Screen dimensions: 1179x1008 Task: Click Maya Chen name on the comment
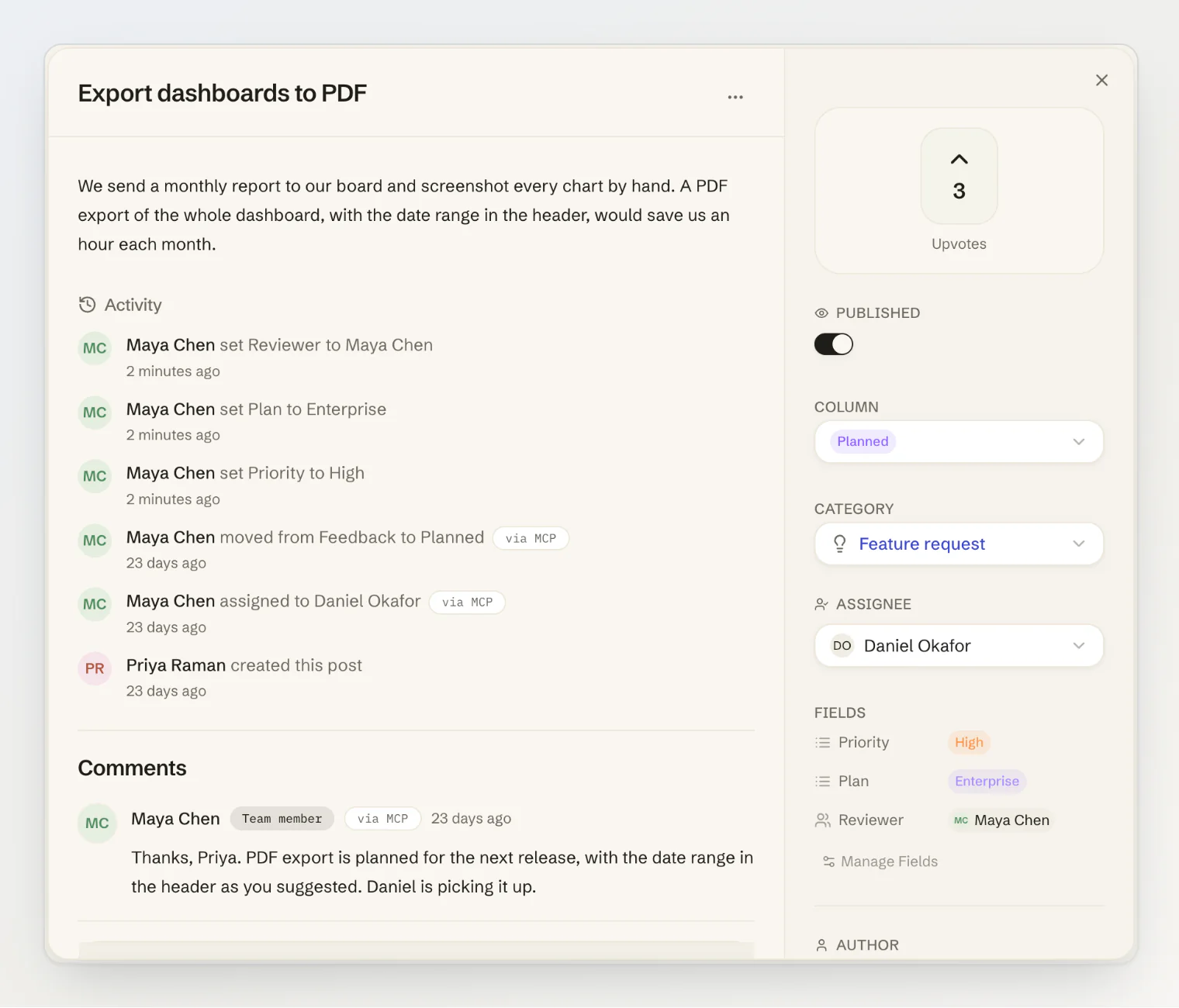pyautogui.click(x=175, y=819)
